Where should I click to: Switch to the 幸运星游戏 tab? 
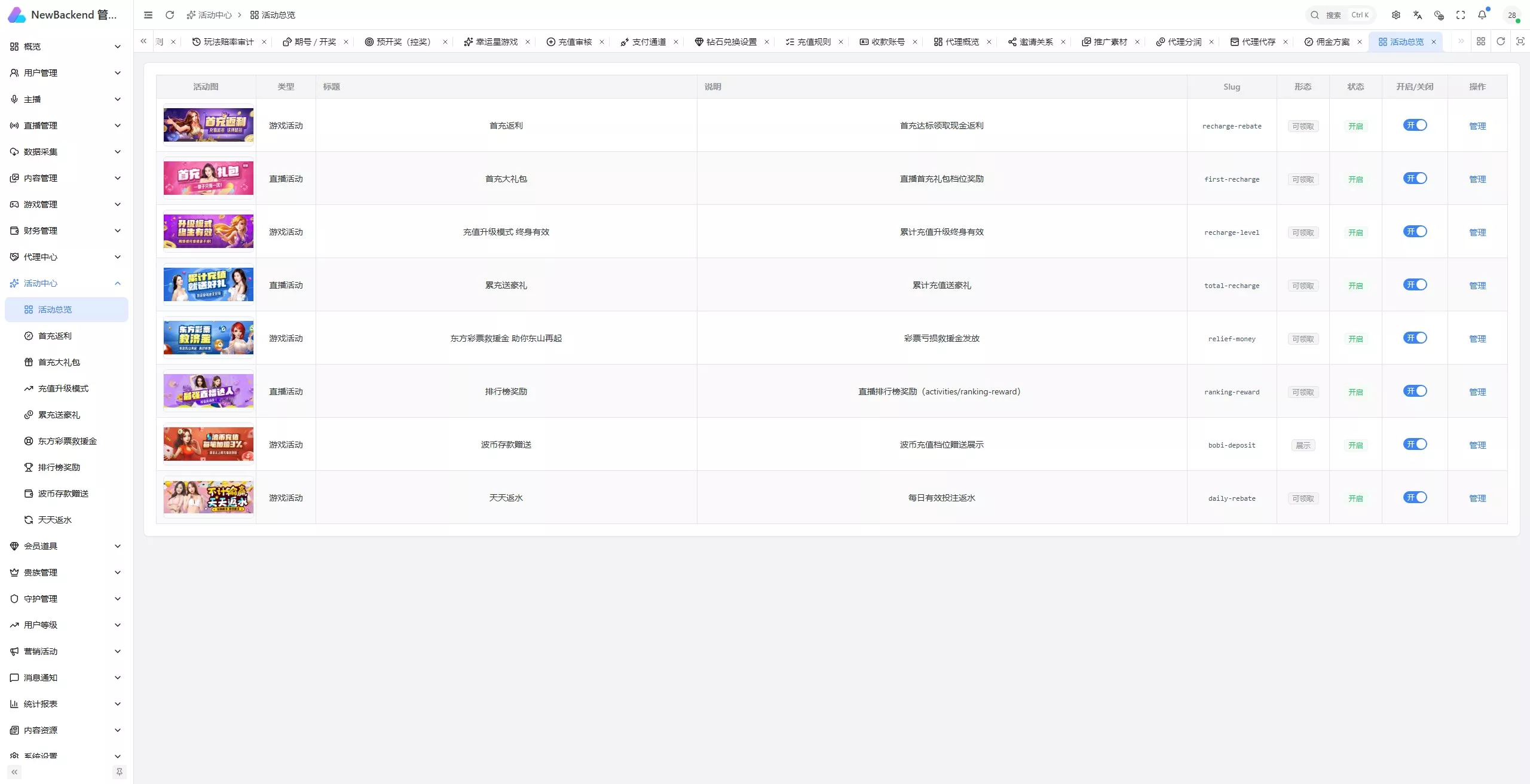click(491, 42)
